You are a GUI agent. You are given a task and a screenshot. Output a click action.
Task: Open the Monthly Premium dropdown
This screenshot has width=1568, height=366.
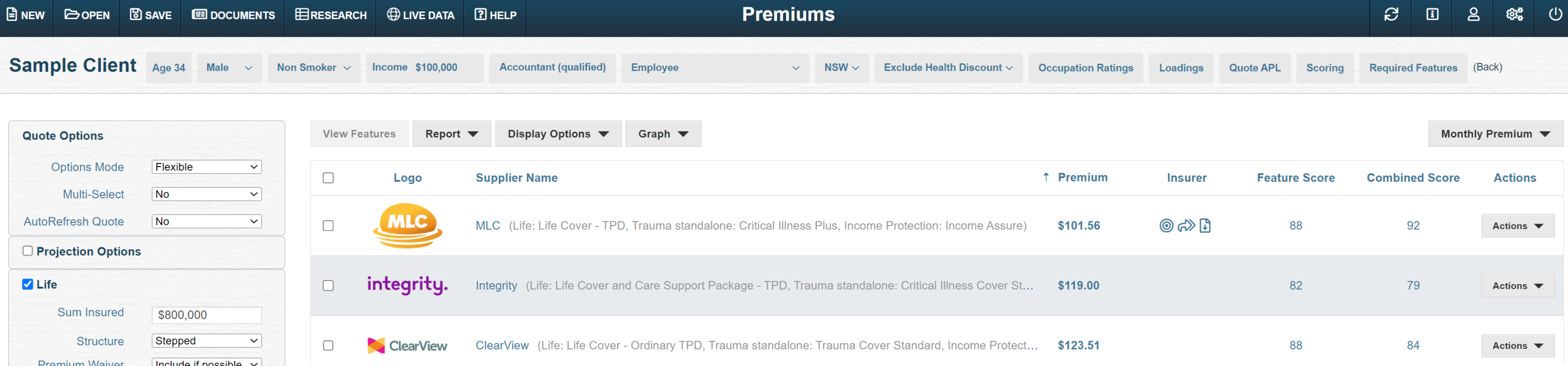[x=1495, y=133]
